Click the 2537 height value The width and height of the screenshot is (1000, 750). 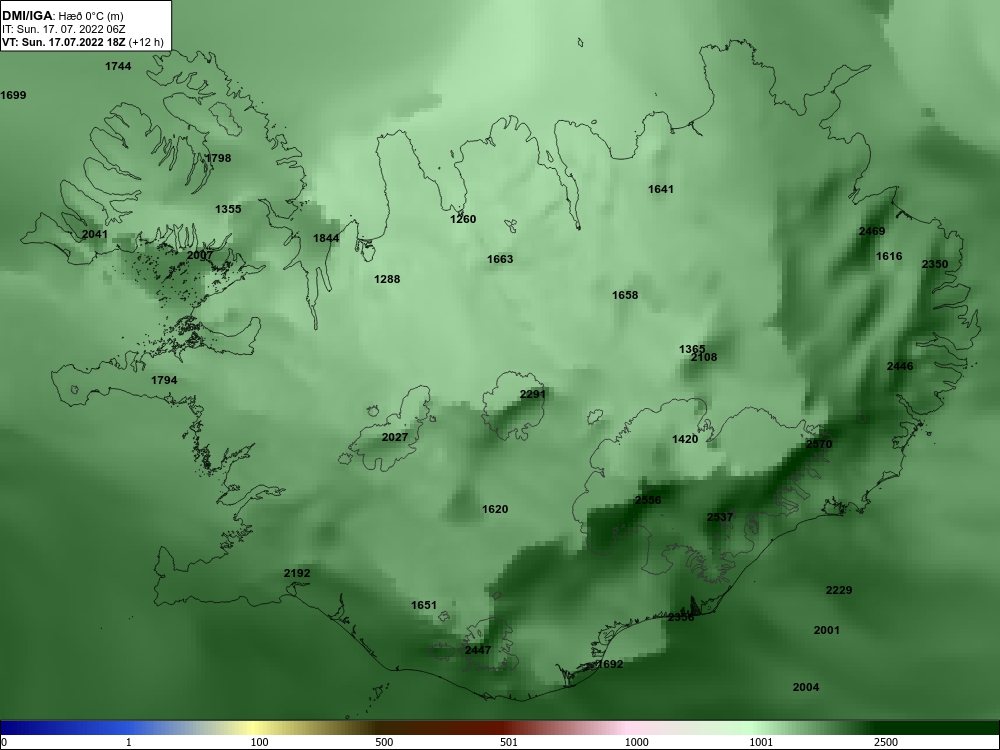(720, 517)
